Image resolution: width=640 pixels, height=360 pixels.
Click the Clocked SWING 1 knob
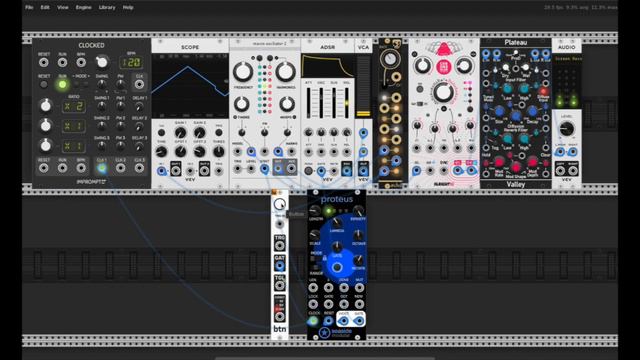pos(102,106)
